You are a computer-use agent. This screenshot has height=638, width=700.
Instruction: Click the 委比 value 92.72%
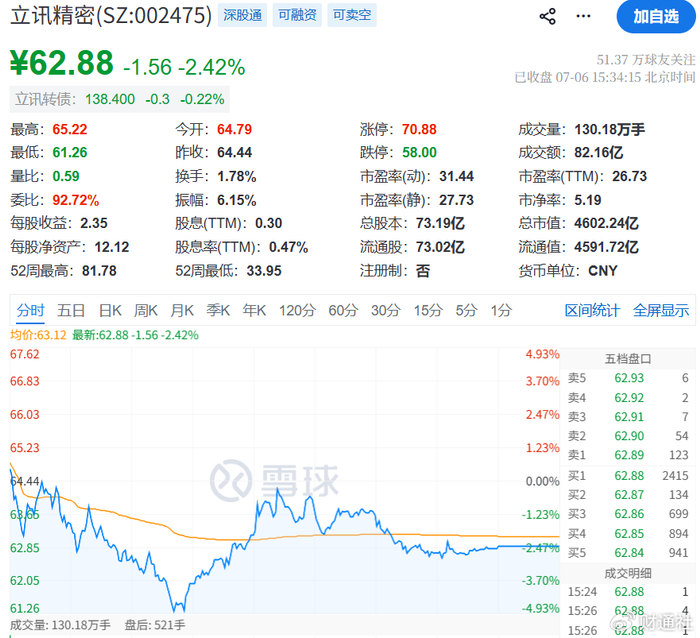click(75, 200)
